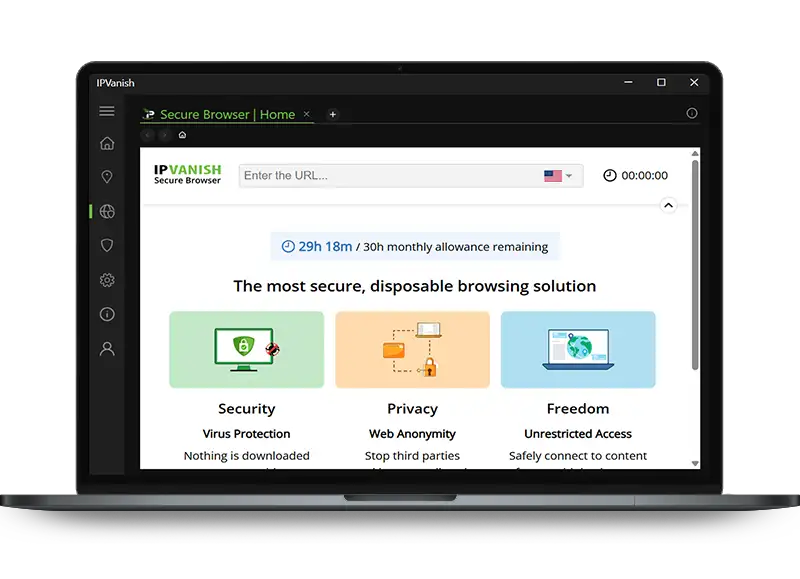Open the shield protection panel
Screen dimensions: 800x579
[107, 246]
